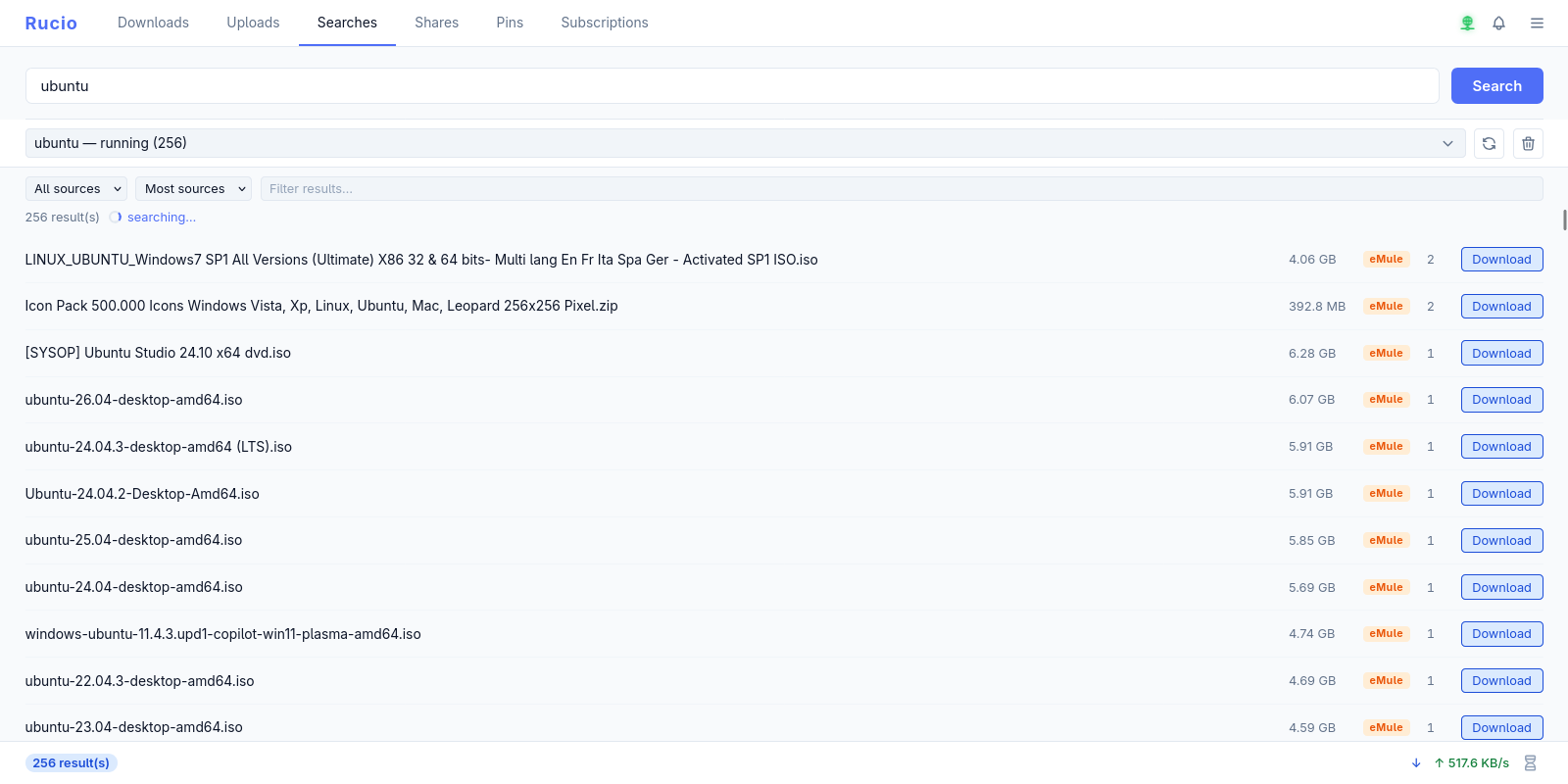Click eMule badge on Icon Pack row

coord(1386,307)
